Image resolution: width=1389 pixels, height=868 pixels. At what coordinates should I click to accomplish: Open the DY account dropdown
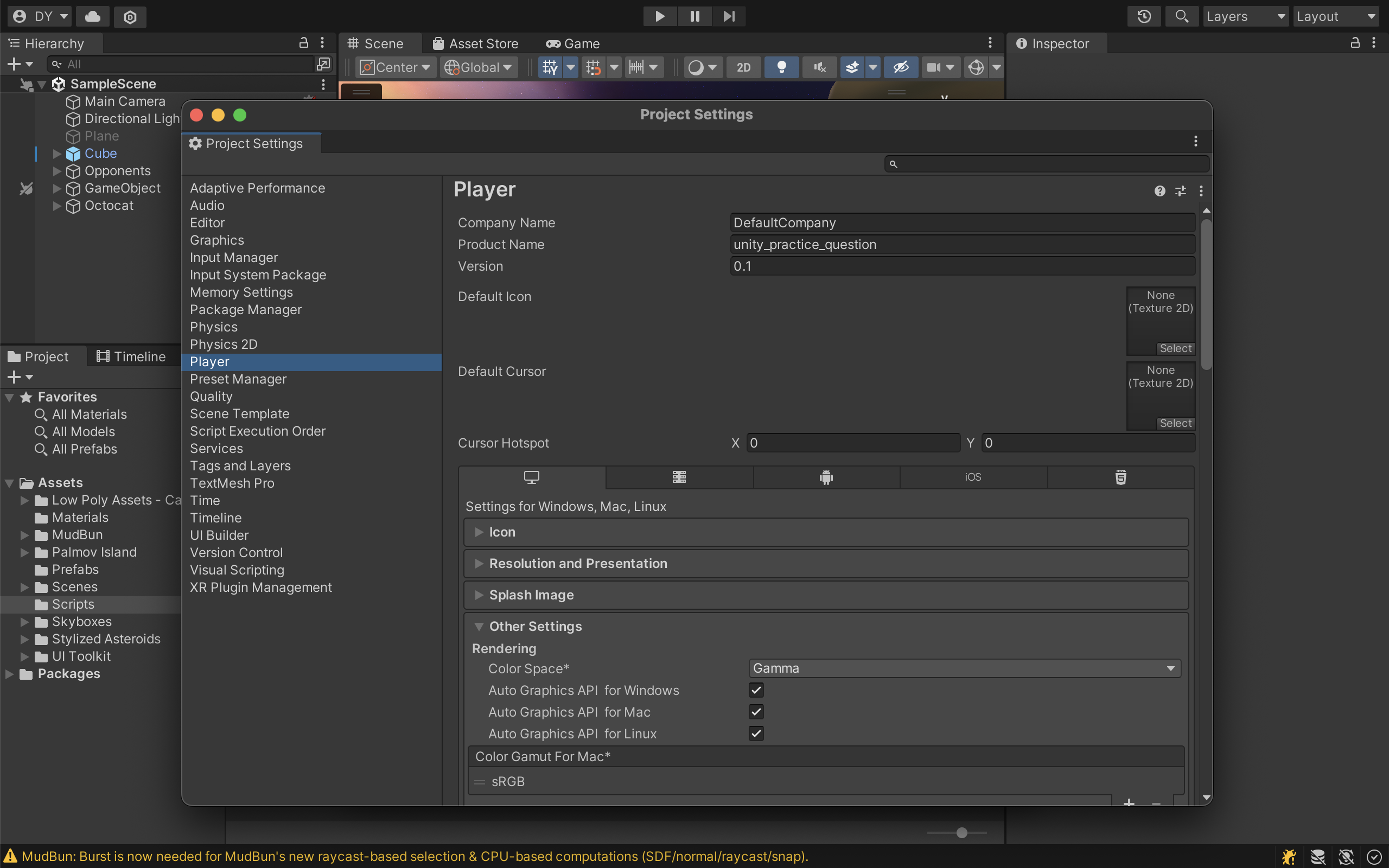click(39, 17)
